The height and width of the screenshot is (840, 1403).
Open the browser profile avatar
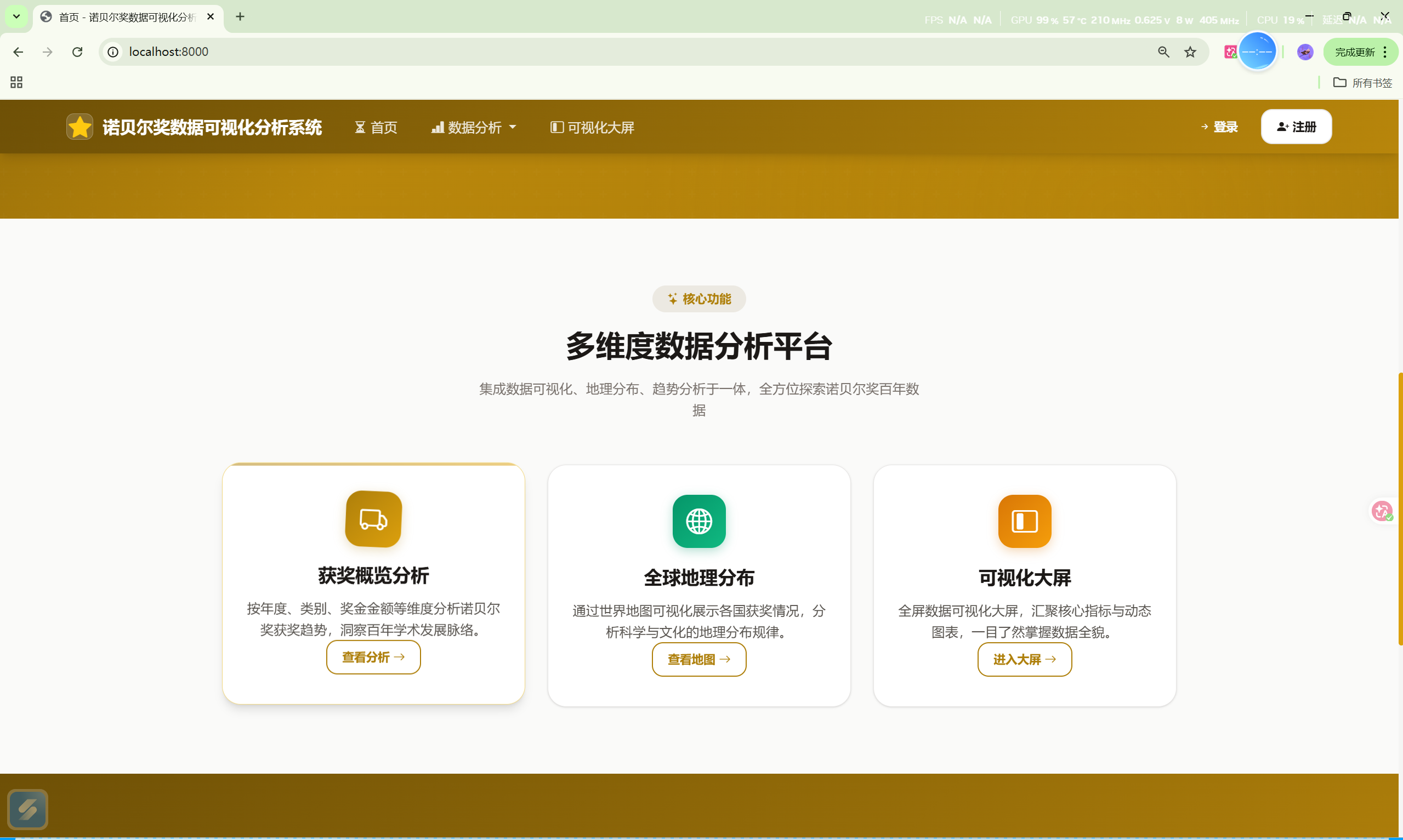pyautogui.click(x=1305, y=52)
